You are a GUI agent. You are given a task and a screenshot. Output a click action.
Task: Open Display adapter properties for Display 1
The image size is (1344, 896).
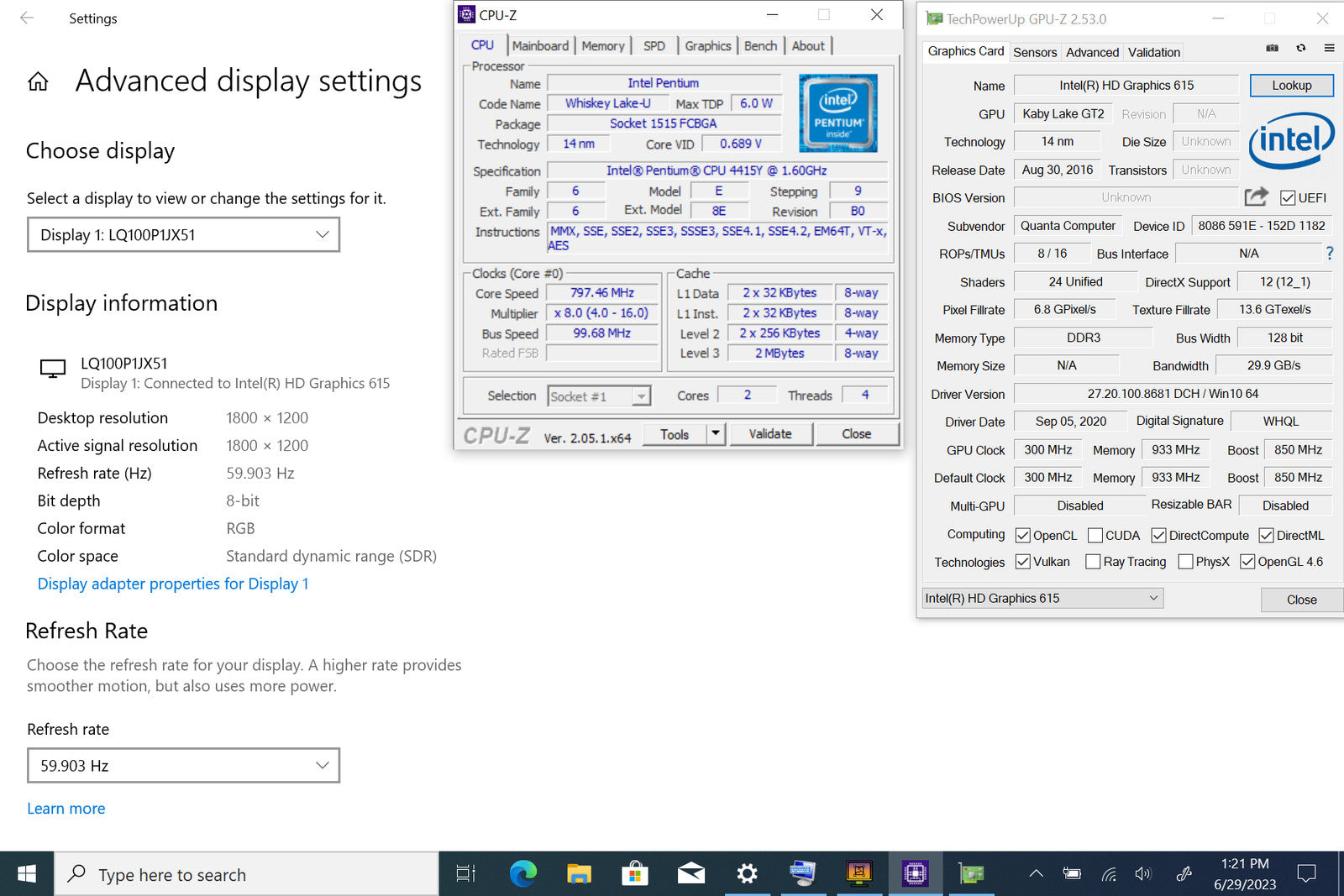click(173, 584)
